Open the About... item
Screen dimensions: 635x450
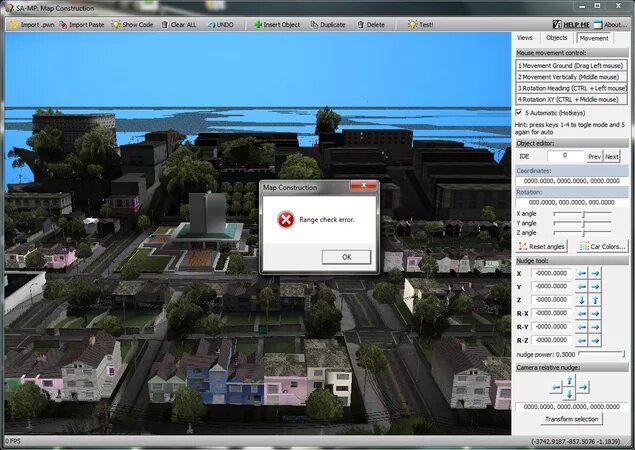pos(610,25)
